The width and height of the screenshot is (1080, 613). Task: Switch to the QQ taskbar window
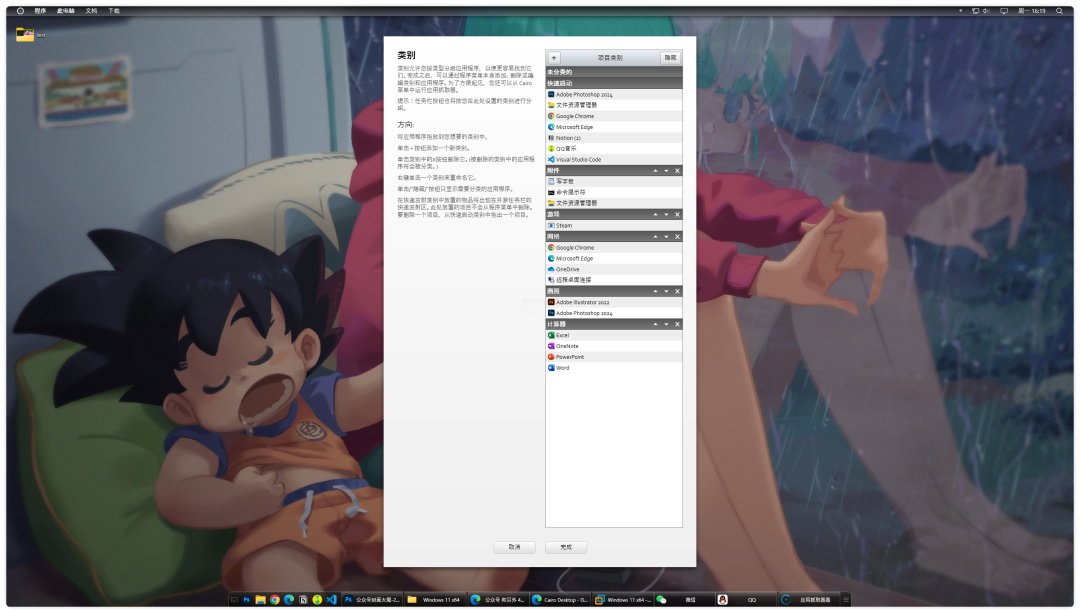tap(744, 600)
